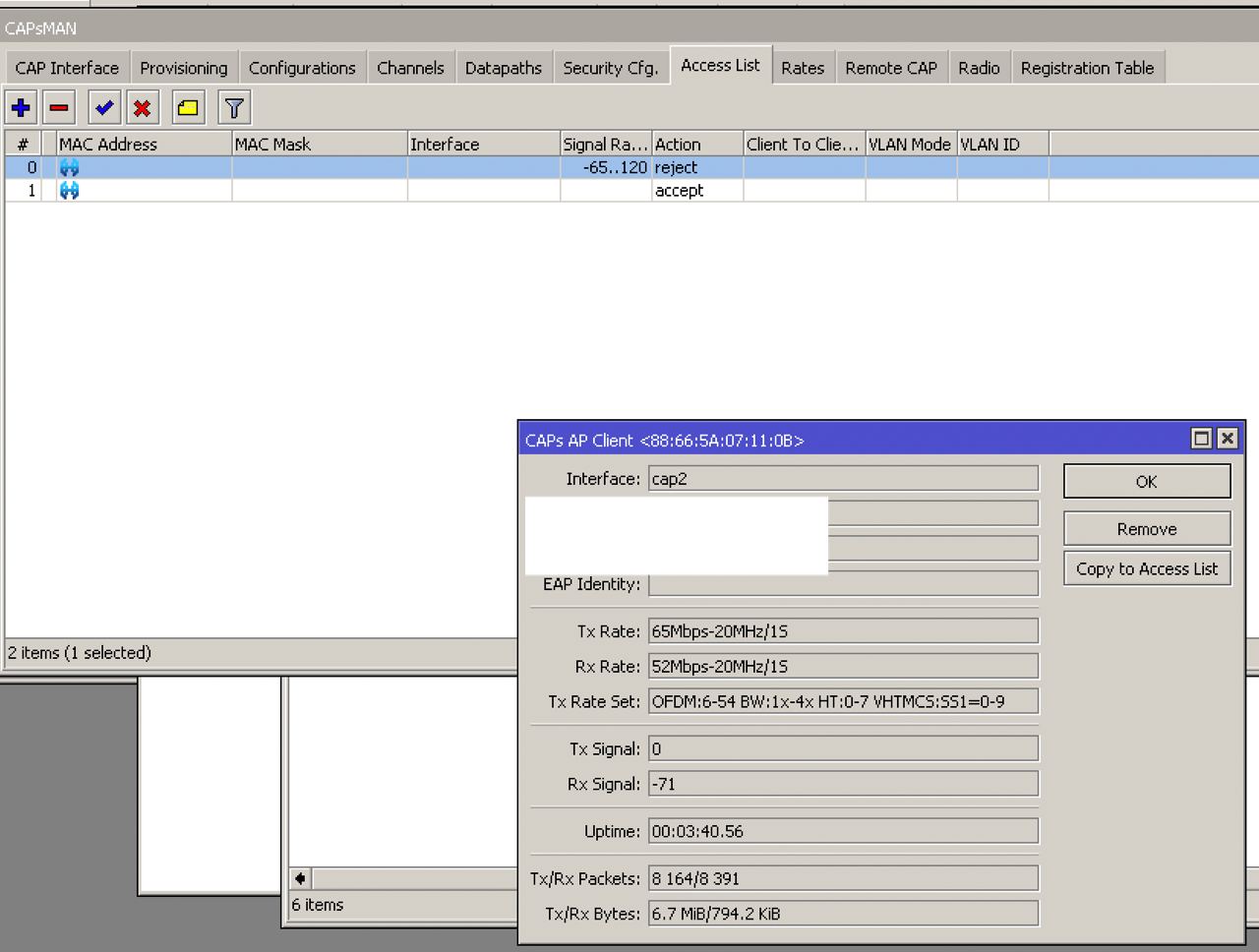Click the left scroll arrow in background window
The width and height of the screenshot is (1259, 952).
(x=300, y=878)
